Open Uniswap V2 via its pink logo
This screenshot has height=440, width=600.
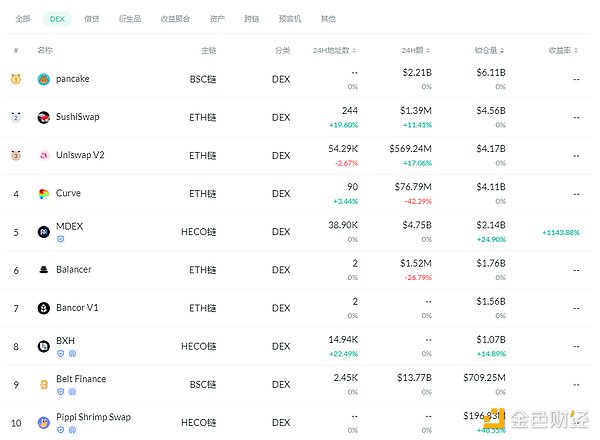click(x=44, y=155)
